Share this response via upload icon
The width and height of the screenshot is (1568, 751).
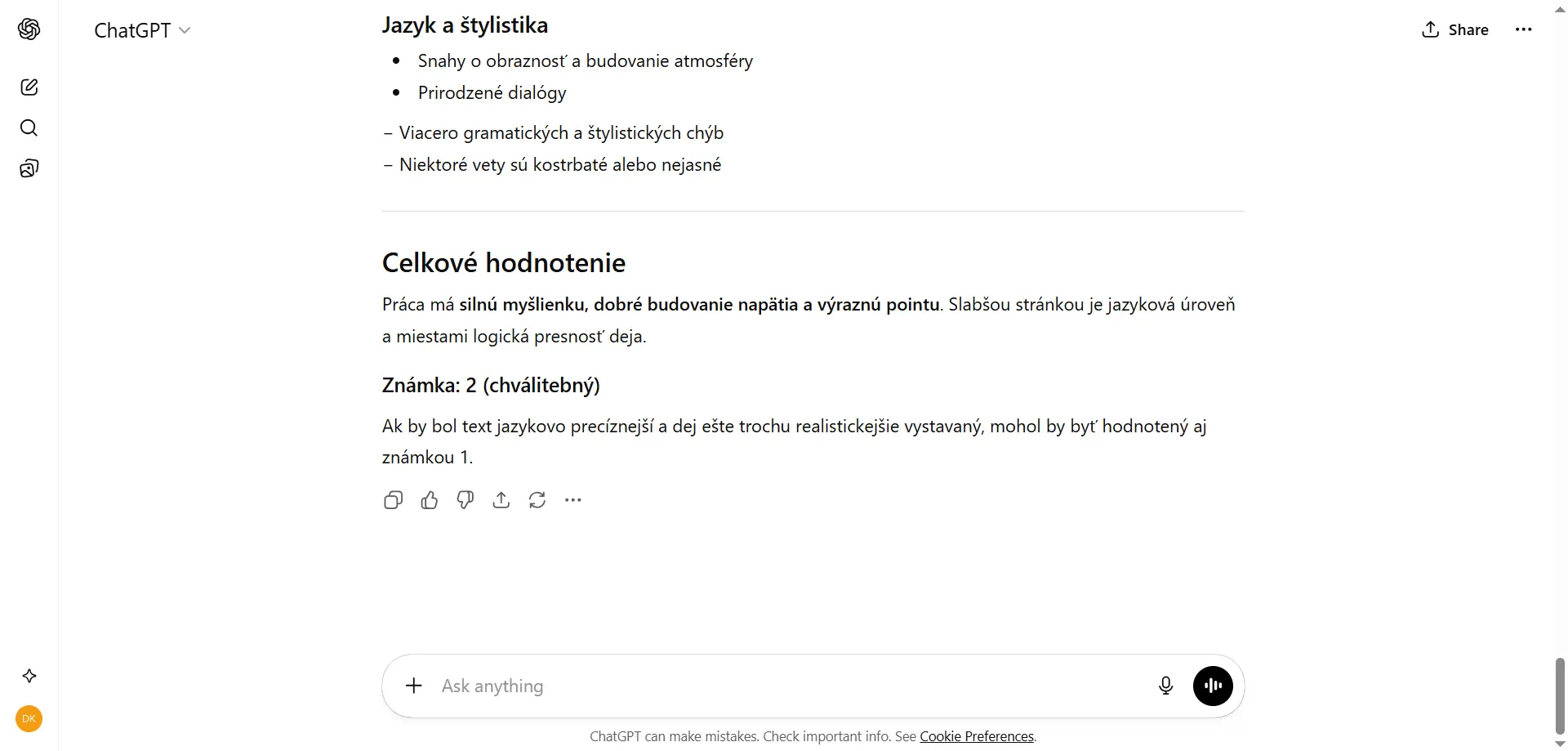[x=501, y=500]
